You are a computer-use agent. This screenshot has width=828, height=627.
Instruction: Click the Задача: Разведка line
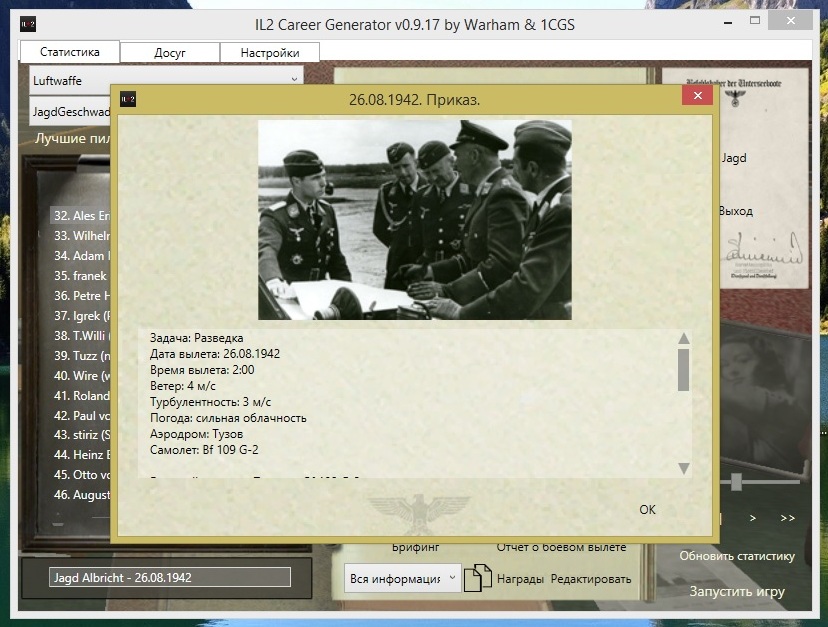pyautogui.click(x=196, y=338)
